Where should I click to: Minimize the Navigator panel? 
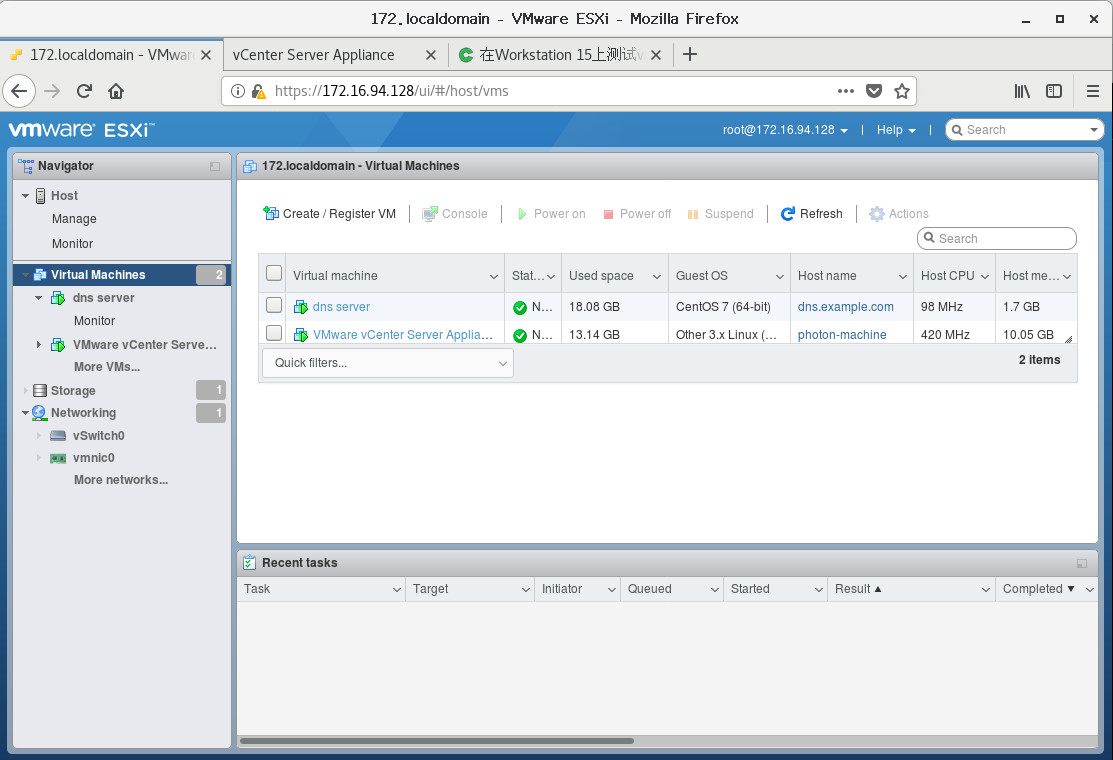pos(215,166)
